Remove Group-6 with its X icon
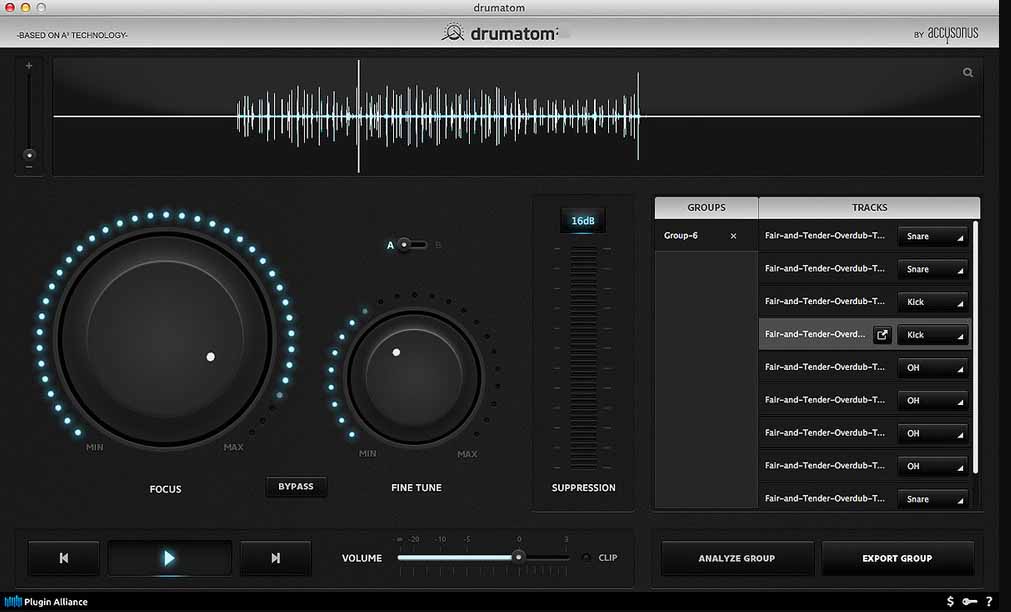Viewport: 1011px width, 612px height. coord(733,236)
